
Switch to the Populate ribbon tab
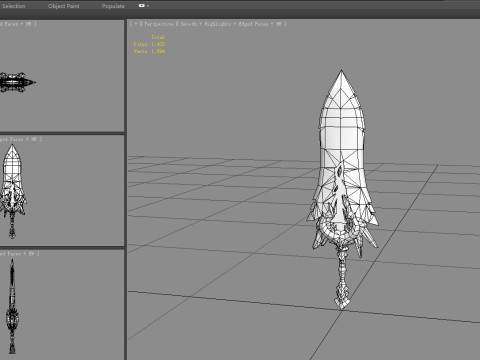[x=113, y=6]
